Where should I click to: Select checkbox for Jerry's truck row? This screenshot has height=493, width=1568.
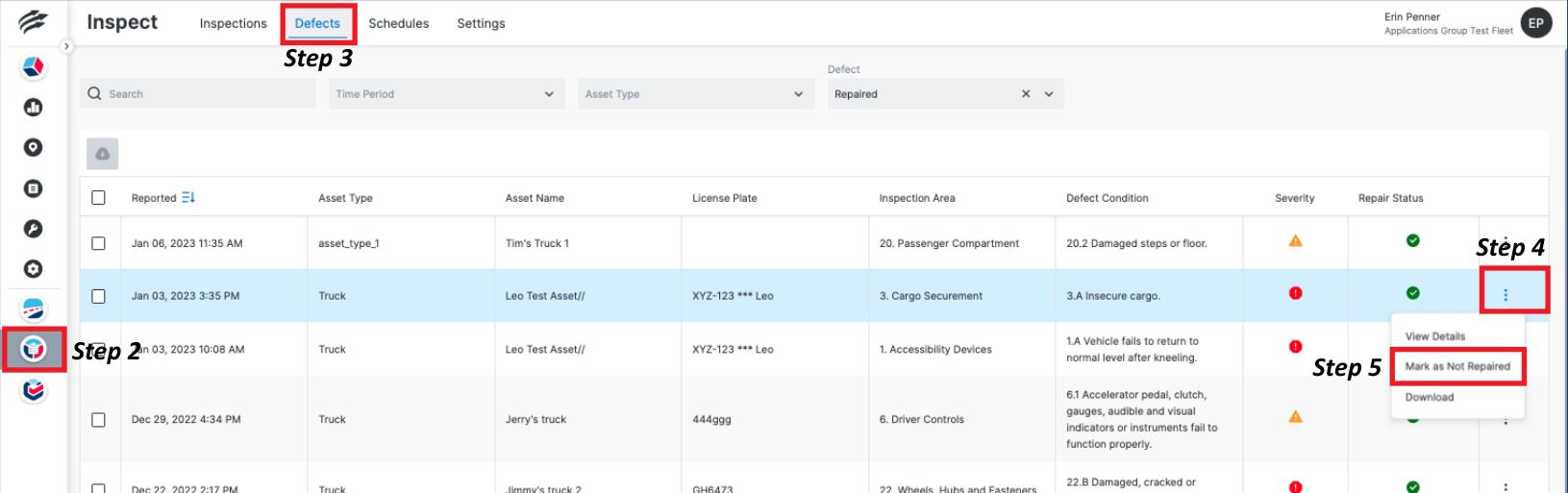click(x=98, y=419)
